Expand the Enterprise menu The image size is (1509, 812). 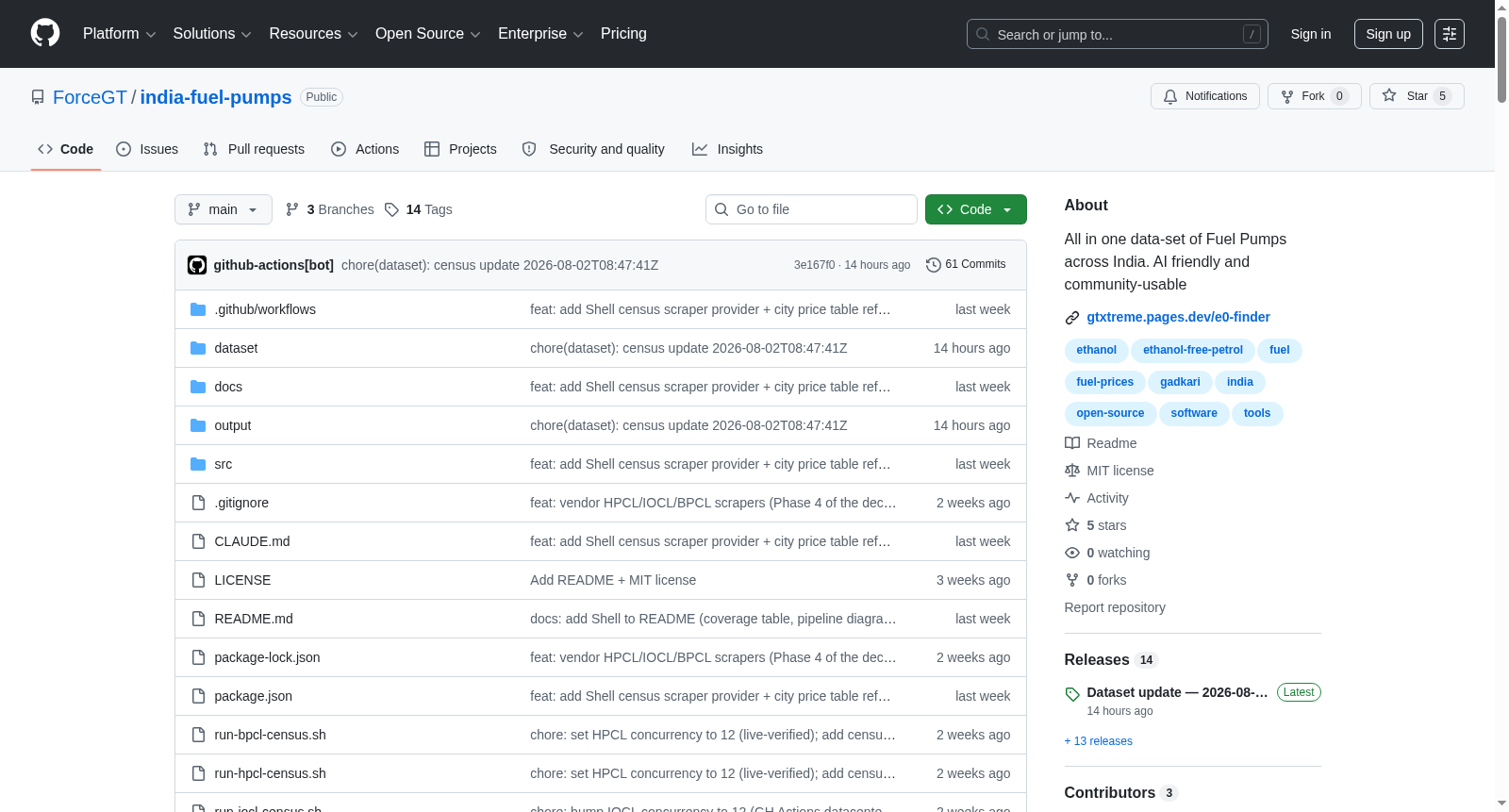pyautogui.click(x=540, y=34)
